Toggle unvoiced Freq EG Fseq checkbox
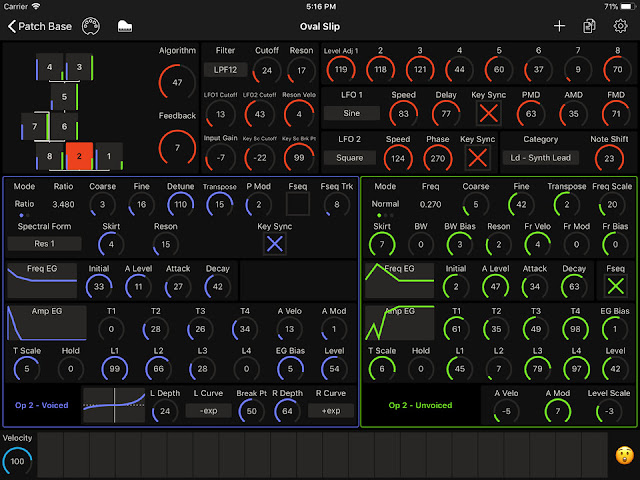The image size is (640, 480). (615, 286)
